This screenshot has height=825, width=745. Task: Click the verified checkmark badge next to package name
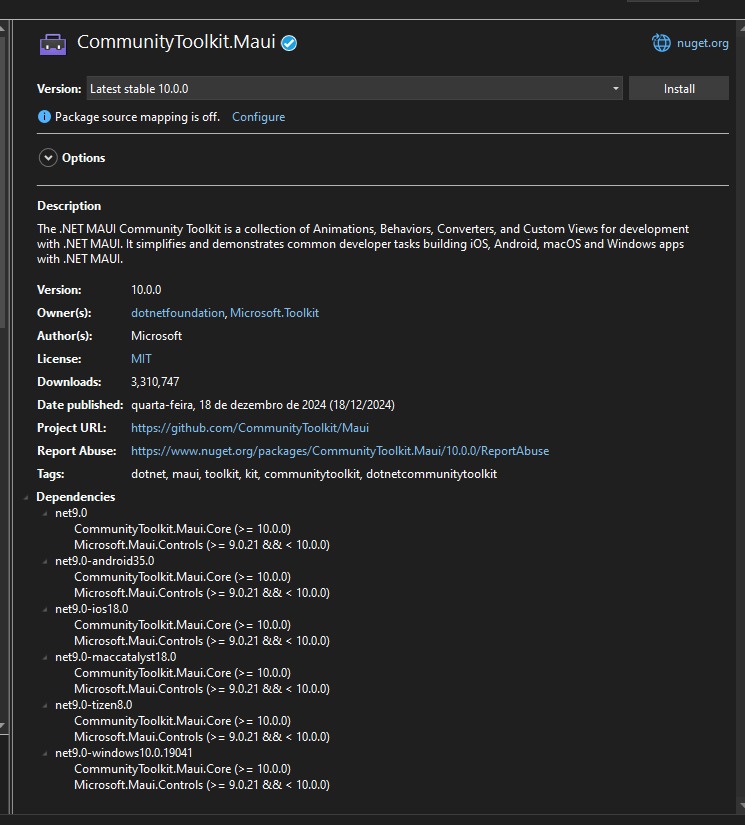289,43
